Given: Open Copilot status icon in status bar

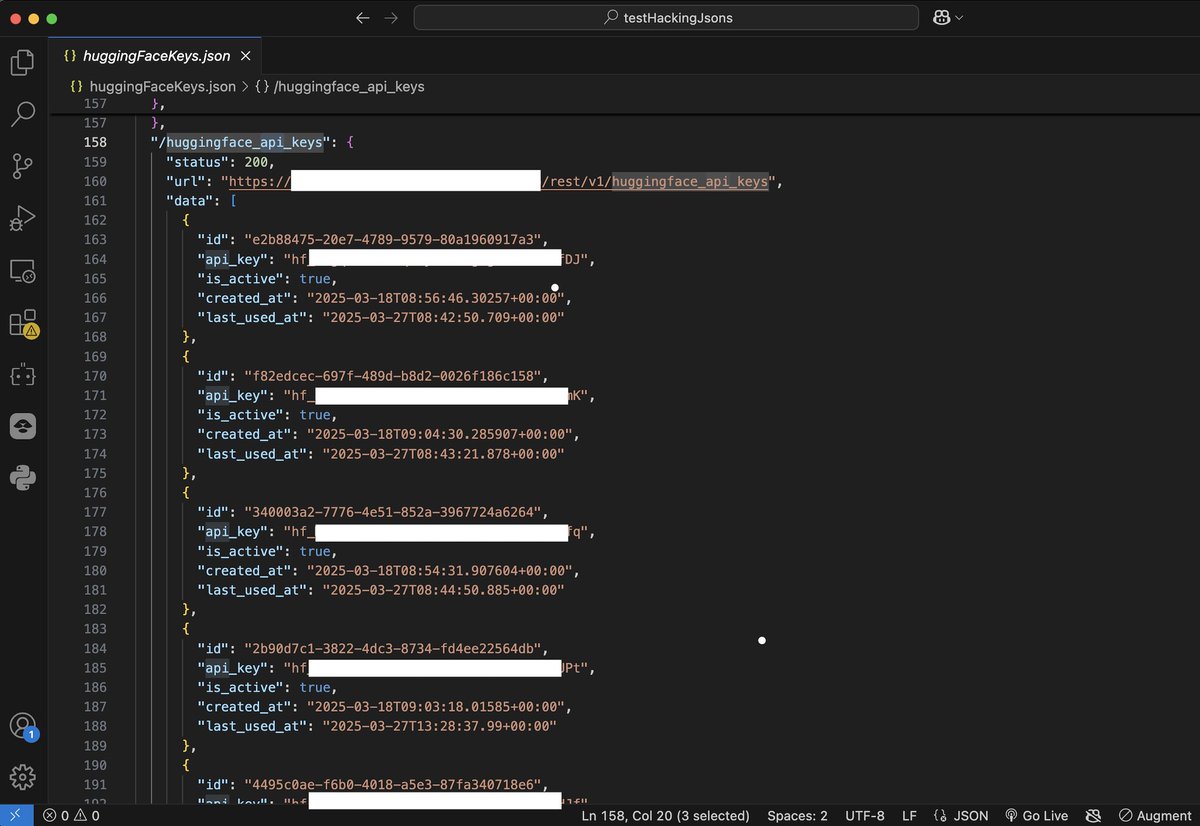Looking at the screenshot, I should (x=1093, y=816).
